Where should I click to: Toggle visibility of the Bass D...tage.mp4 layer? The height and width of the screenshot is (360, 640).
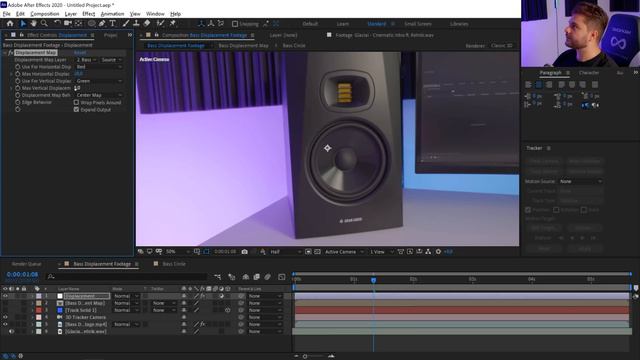click(5, 324)
